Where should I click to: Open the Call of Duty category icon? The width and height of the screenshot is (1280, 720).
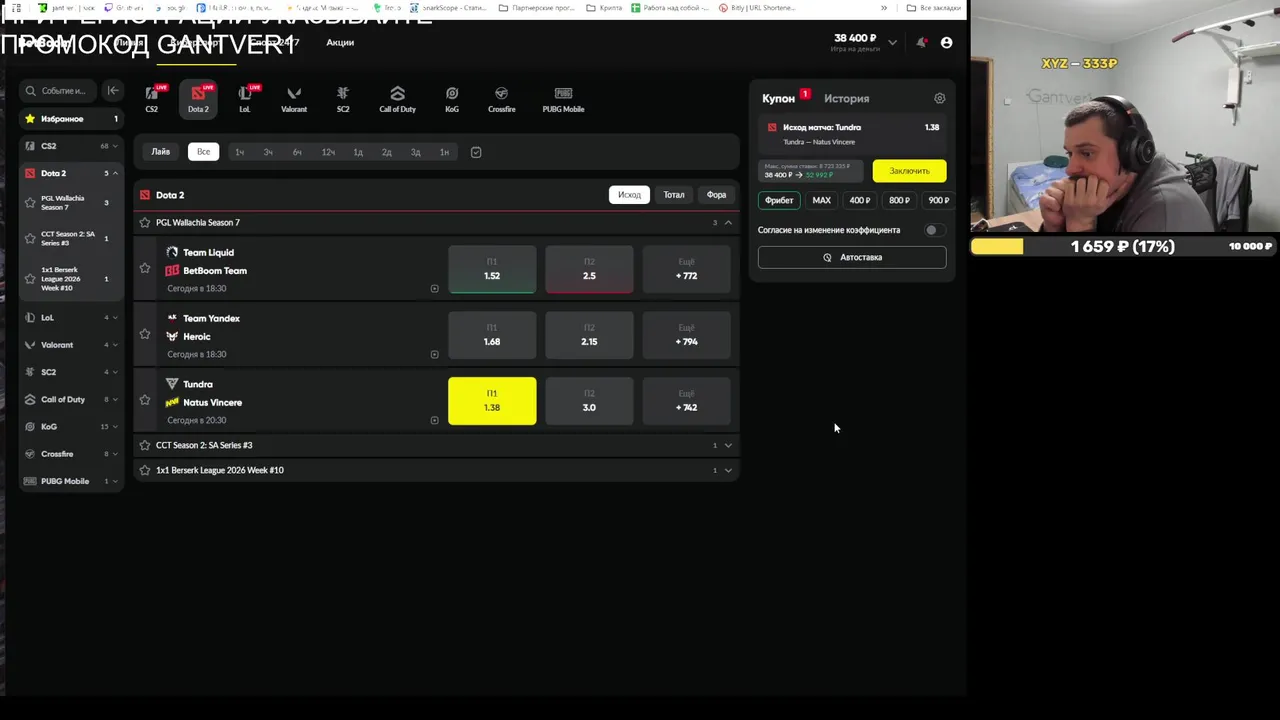click(x=397, y=98)
